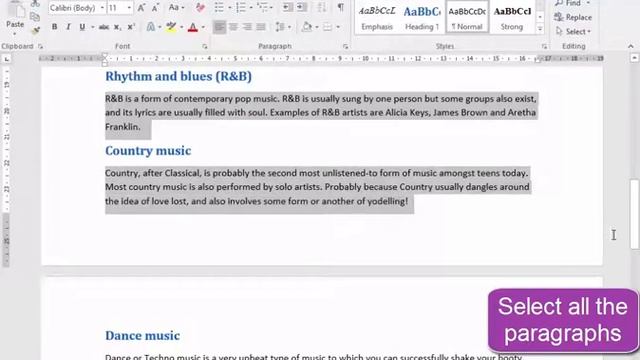Open the underline style dropdown arrow

[x=93, y=27]
